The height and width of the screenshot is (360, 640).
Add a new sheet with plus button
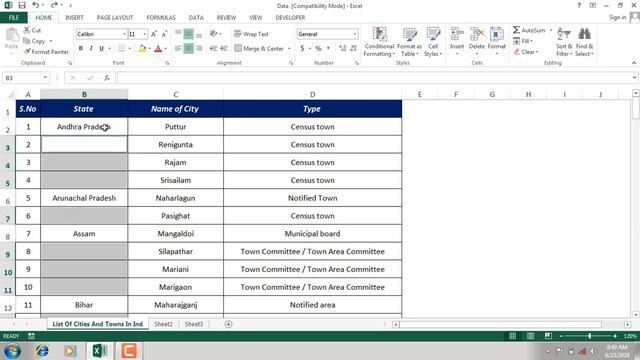(229, 324)
